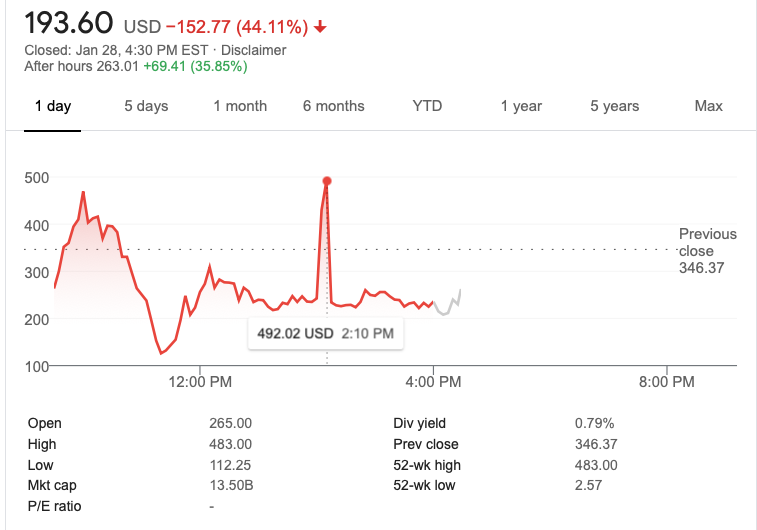Switch to the 1 year tab
The image size is (757, 530).
521,106
